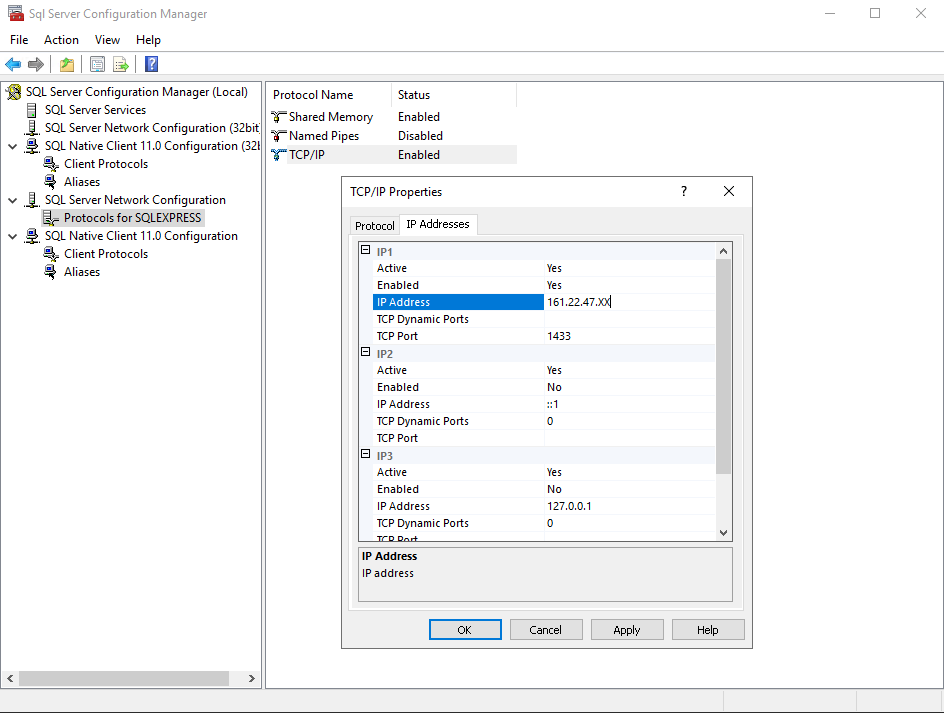The width and height of the screenshot is (944, 713).
Task: Click the Apply button
Action: tap(627, 629)
